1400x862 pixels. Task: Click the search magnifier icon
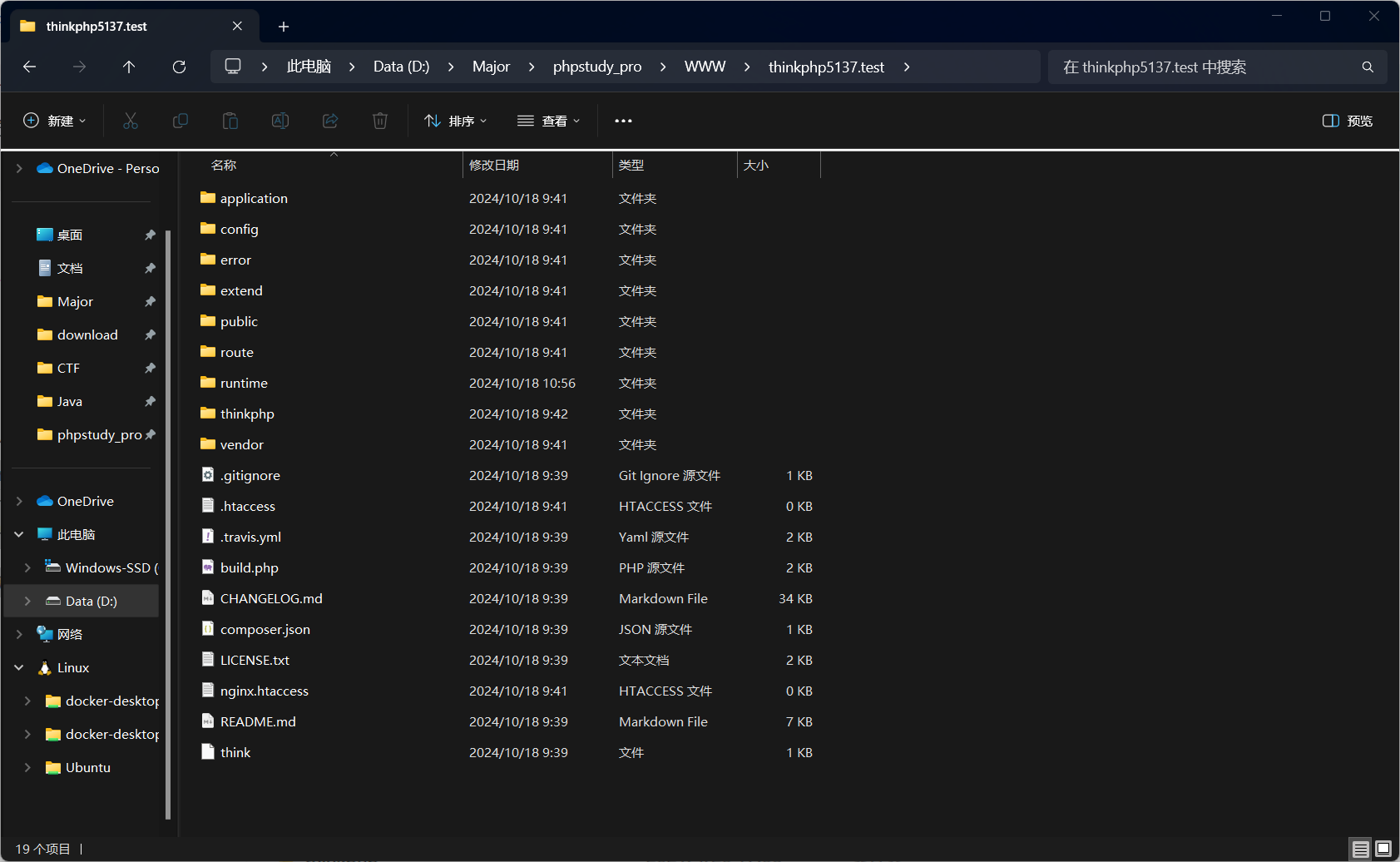pyautogui.click(x=1368, y=67)
